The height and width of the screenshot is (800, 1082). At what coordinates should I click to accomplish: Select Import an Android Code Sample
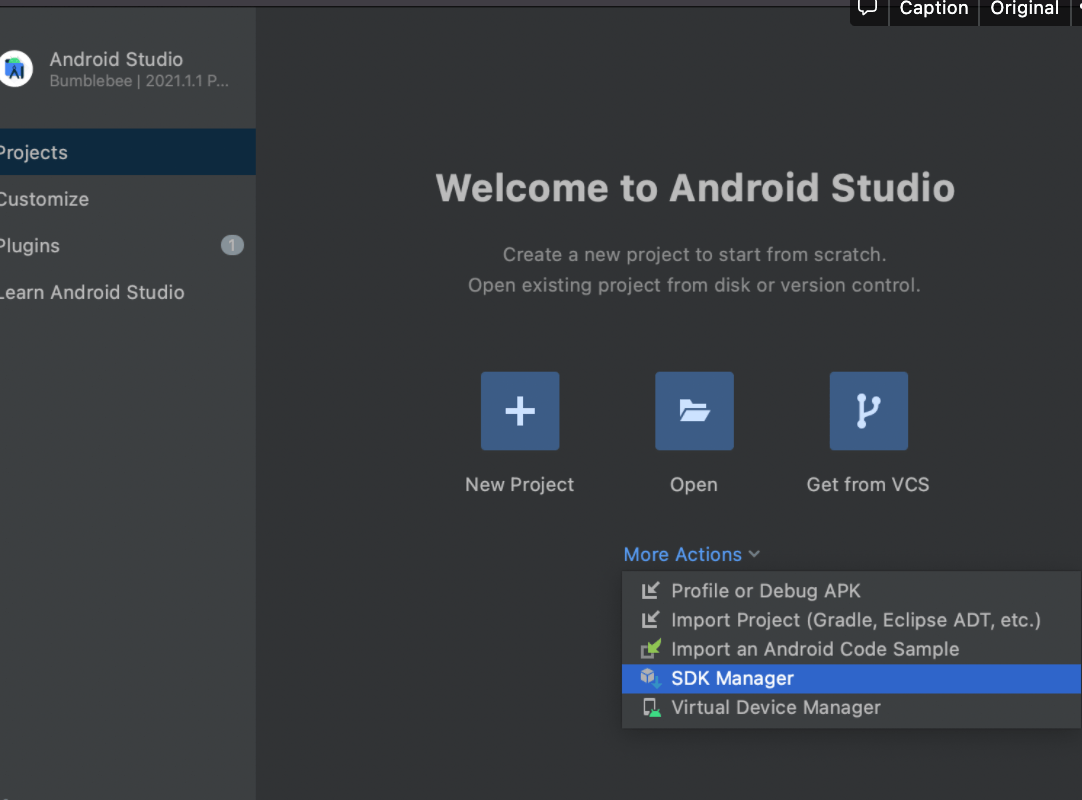[851, 649]
